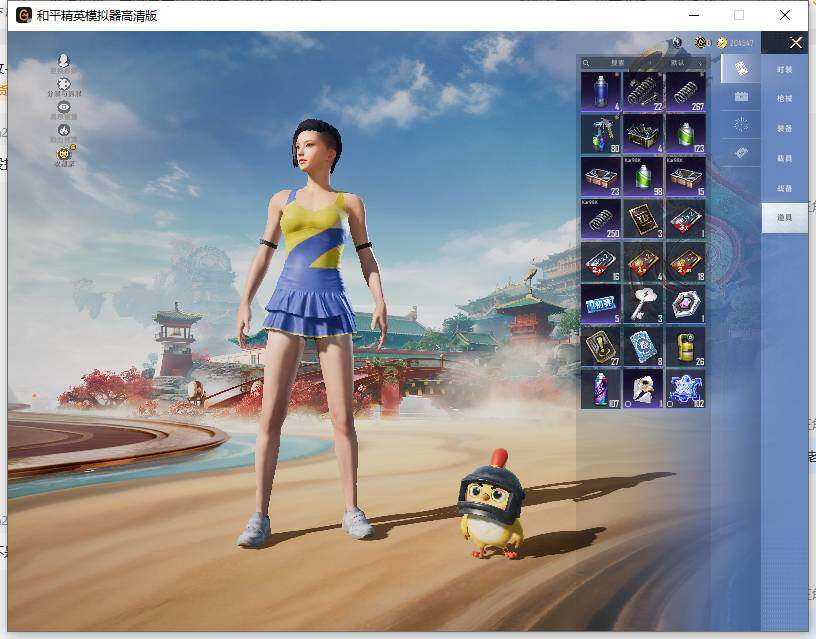816x639 pixels.
Task: Open the selected 道具 items category tab
Action: [784, 218]
